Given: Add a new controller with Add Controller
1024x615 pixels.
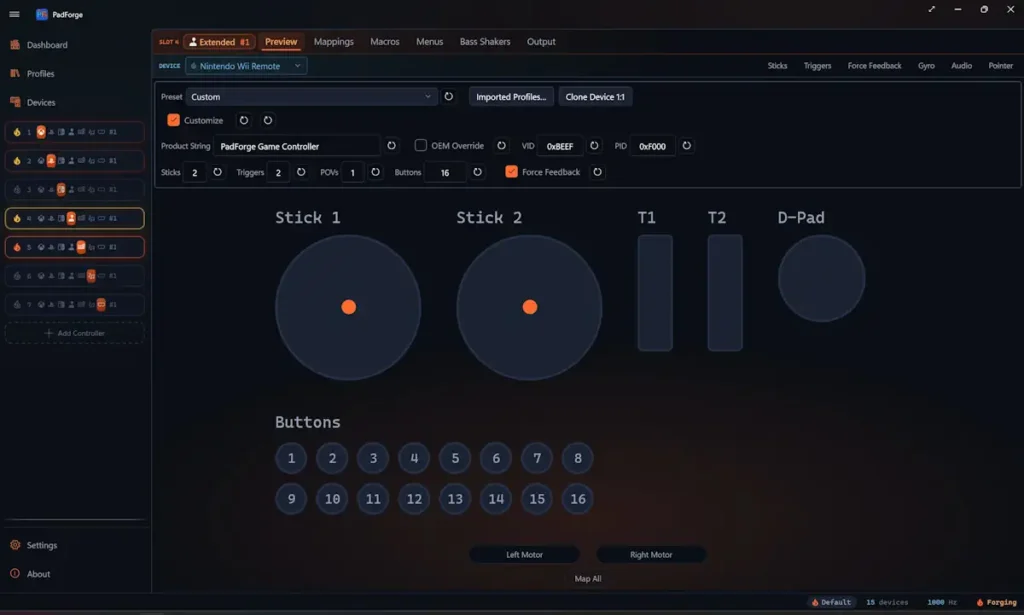Looking at the screenshot, I should (74, 333).
